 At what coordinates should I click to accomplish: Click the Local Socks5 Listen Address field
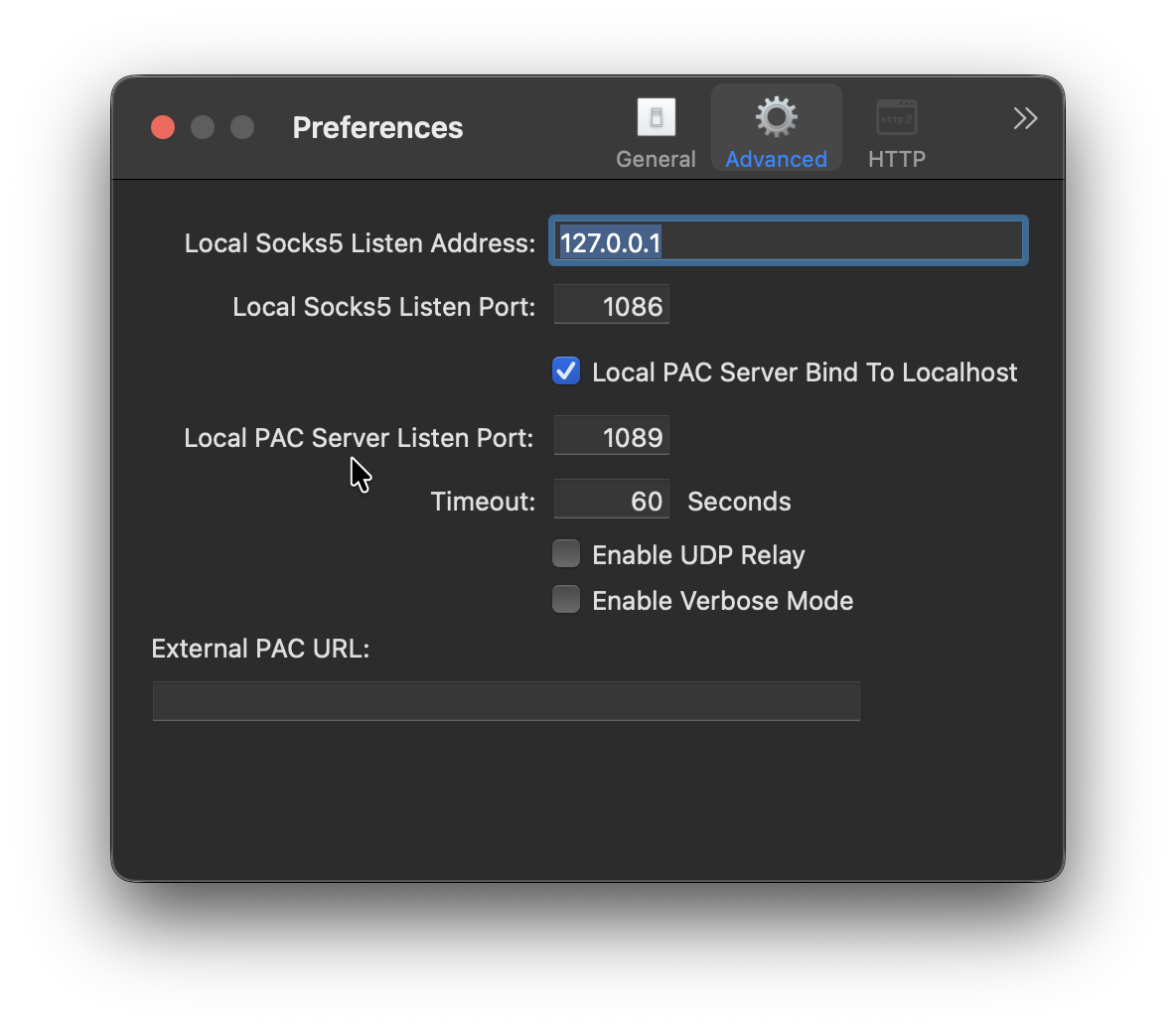pos(788,240)
